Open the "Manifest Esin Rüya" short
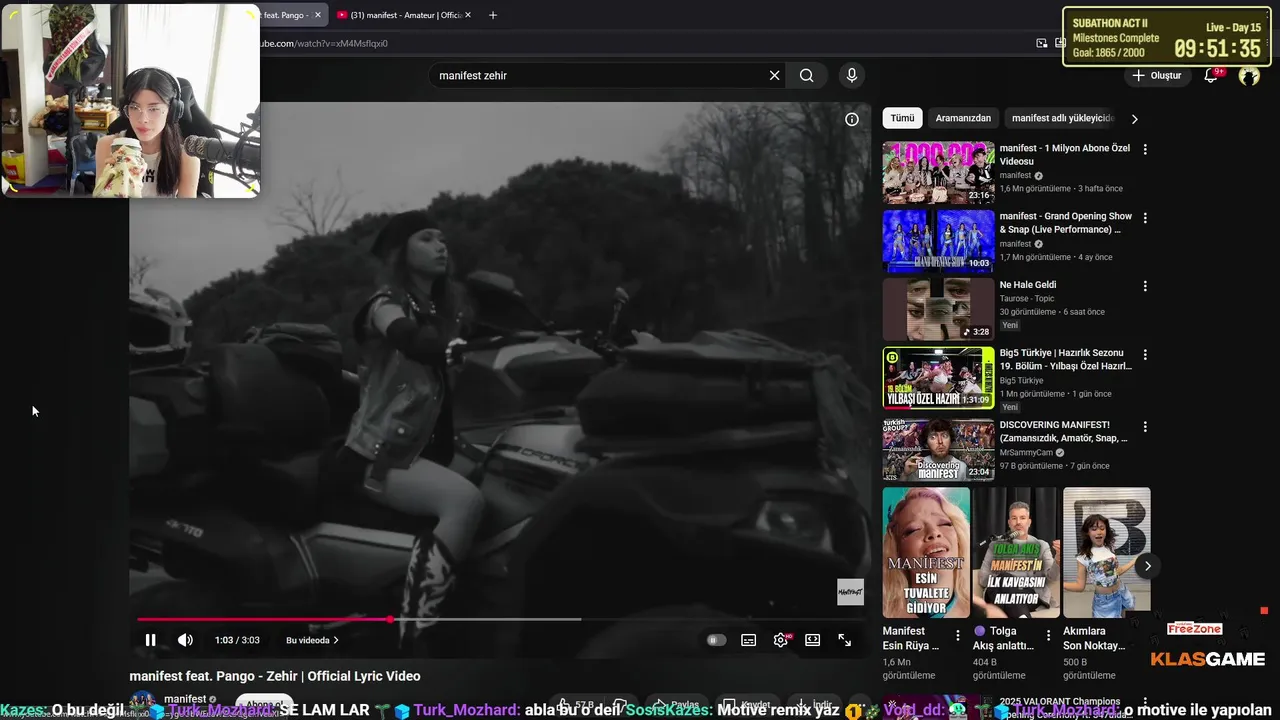Screen dimensions: 1280x720 point(926,552)
